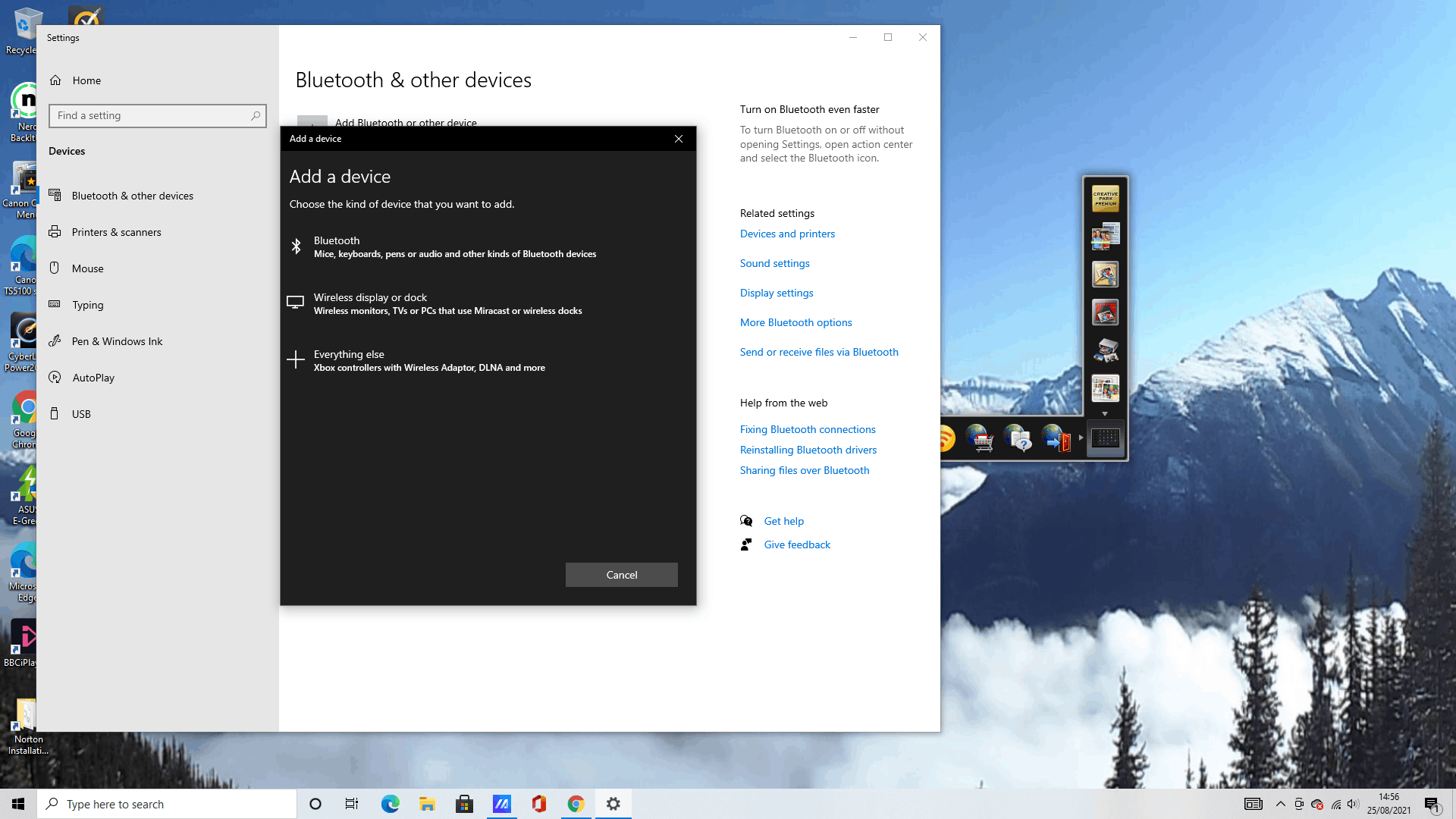Switch to Settings gear on taskbar
Image resolution: width=1456 pixels, height=819 pixels.
click(613, 804)
